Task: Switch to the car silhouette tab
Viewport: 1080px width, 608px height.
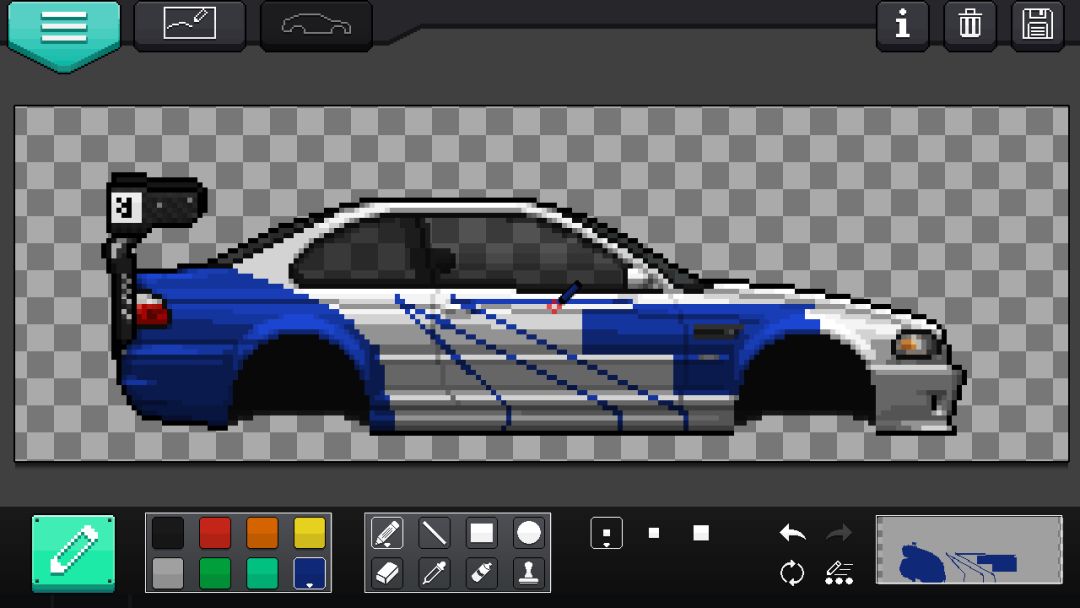Action: 316,25
